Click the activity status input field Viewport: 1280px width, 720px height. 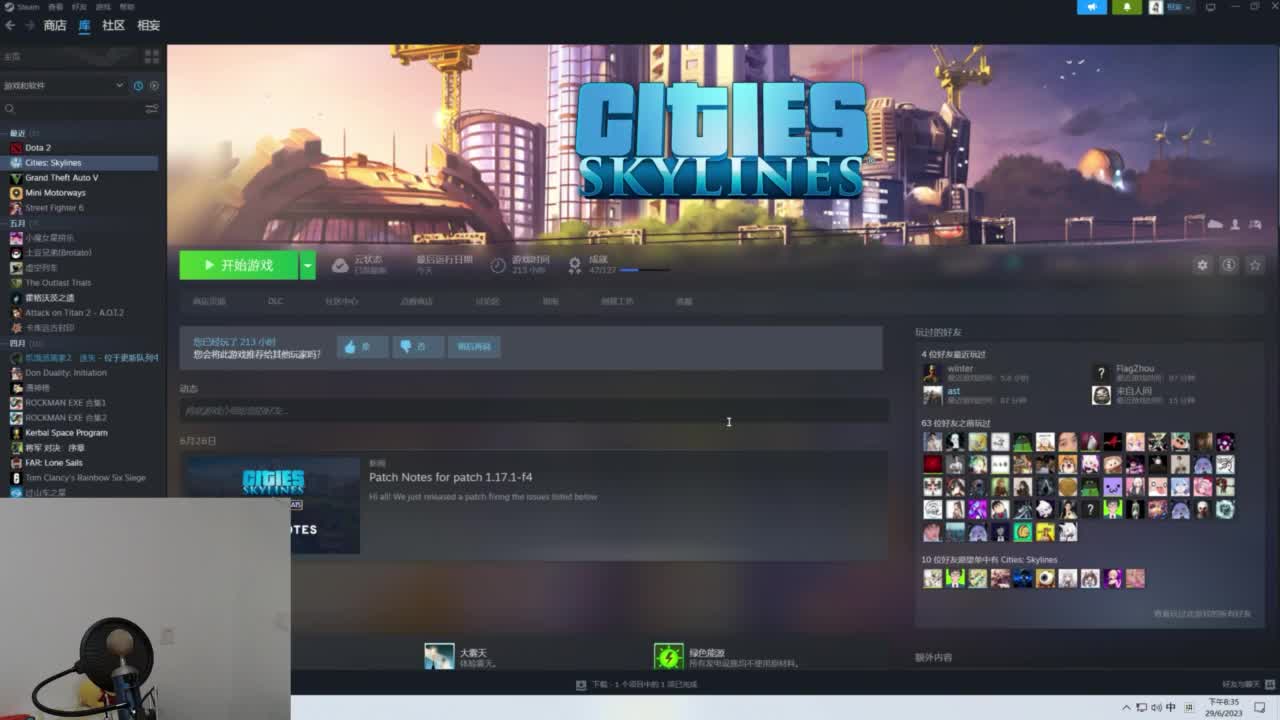[x=534, y=410]
